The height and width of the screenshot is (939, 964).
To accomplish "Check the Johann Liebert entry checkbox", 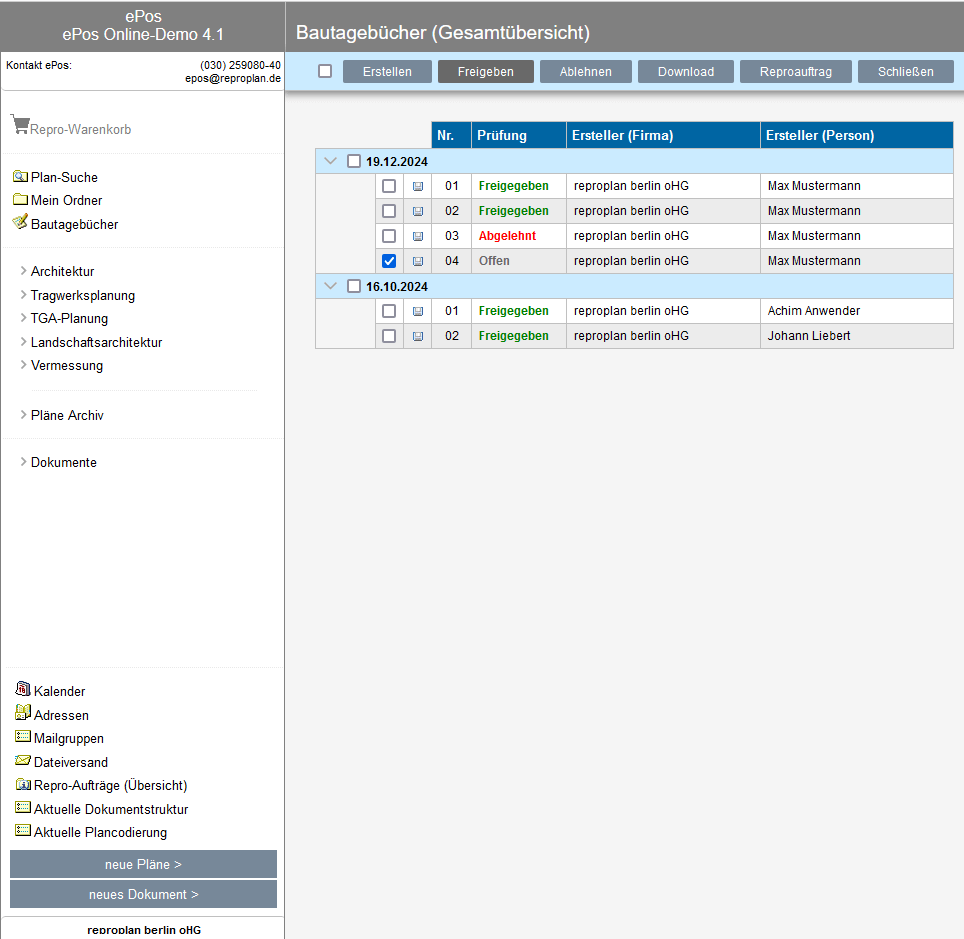I will [x=389, y=336].
